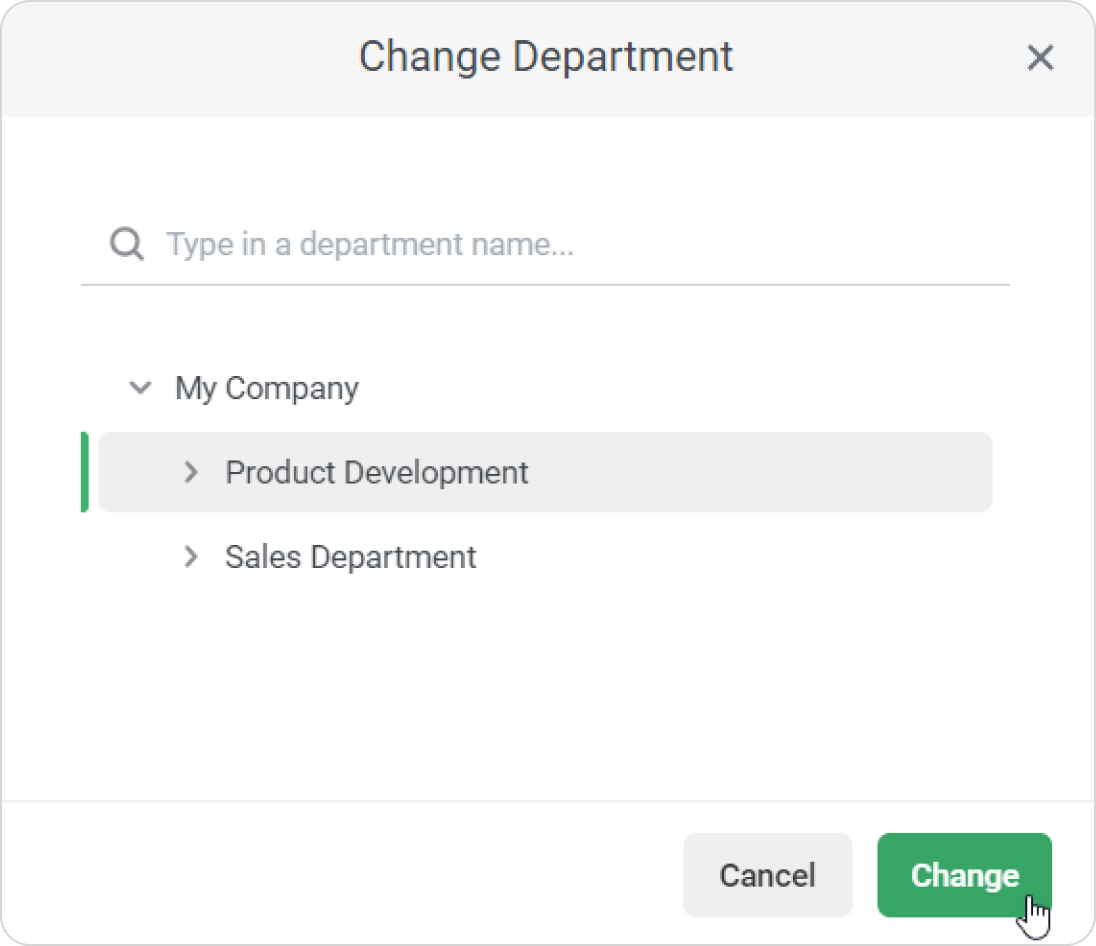This screenshot has width=1096, height=946.
Task: Choose Sales Department from the list
Action: click(350, 557)
